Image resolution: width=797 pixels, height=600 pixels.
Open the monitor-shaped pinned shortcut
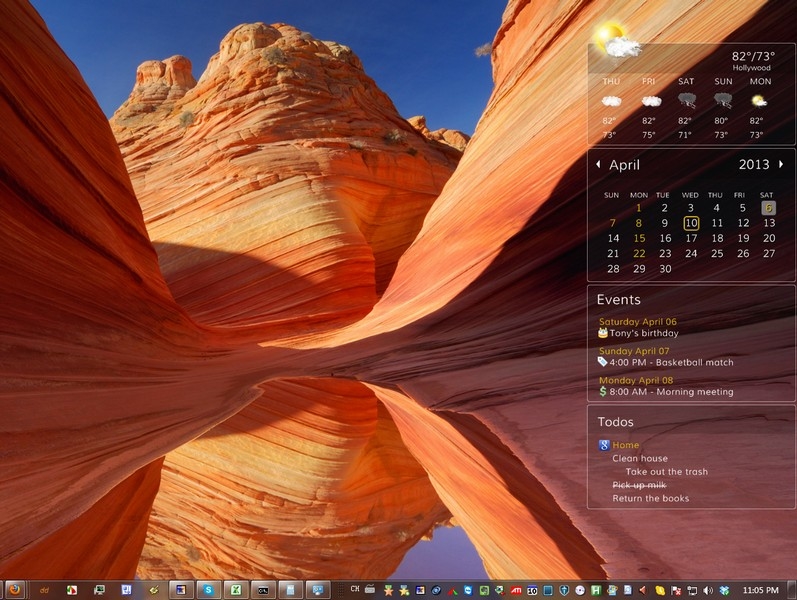99,590
